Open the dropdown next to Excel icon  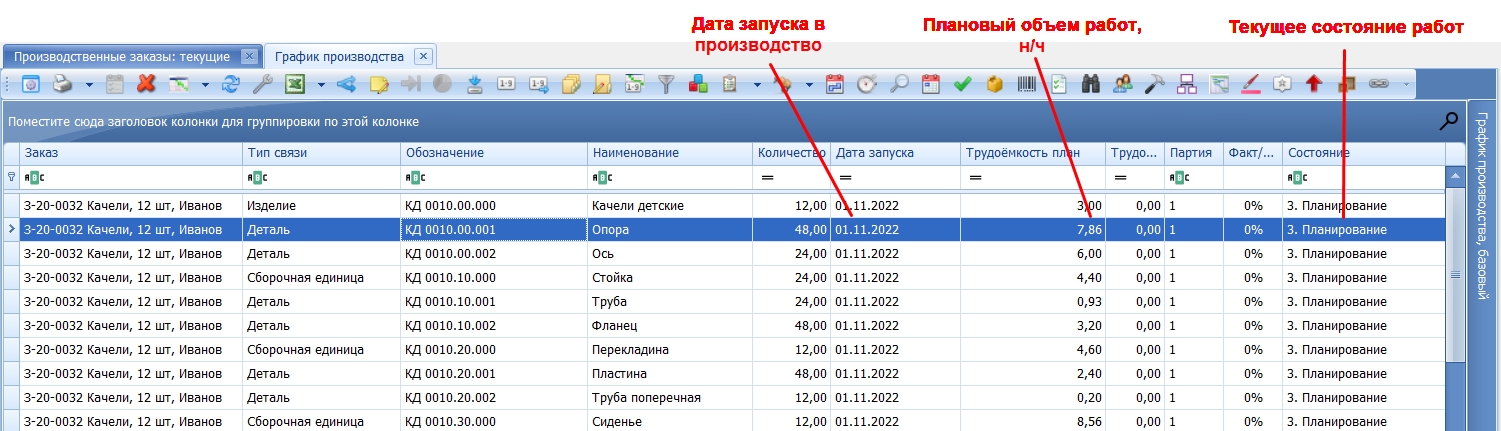[x=321, y=85]
